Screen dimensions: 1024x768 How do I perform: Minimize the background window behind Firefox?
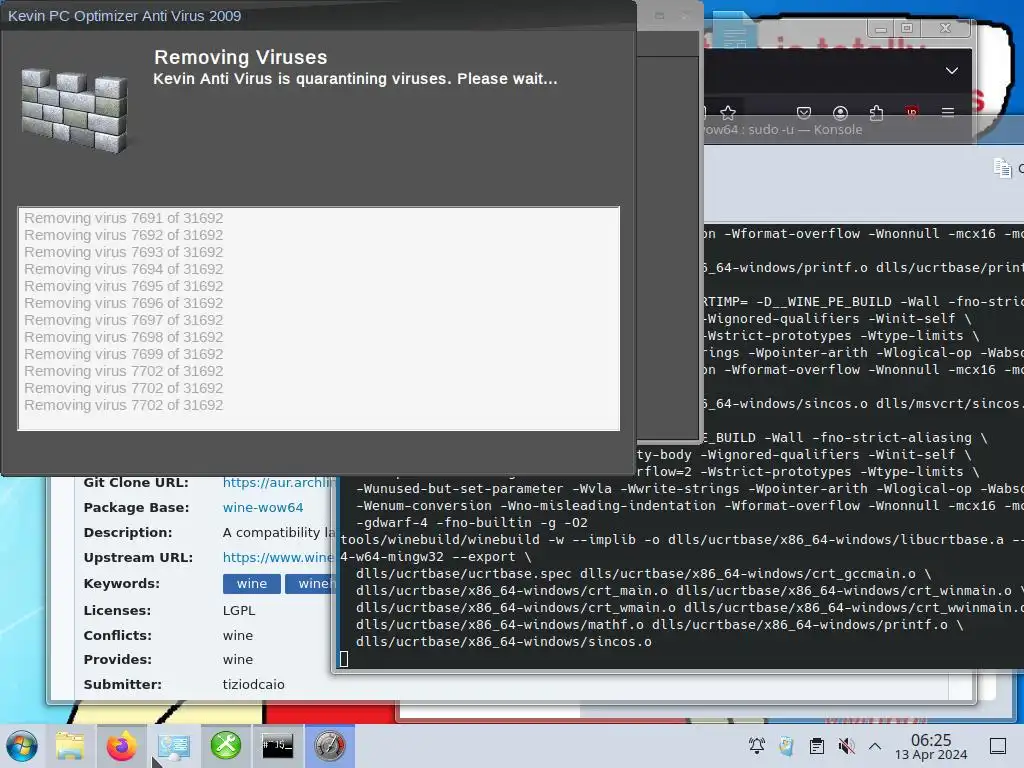[881, 28]
